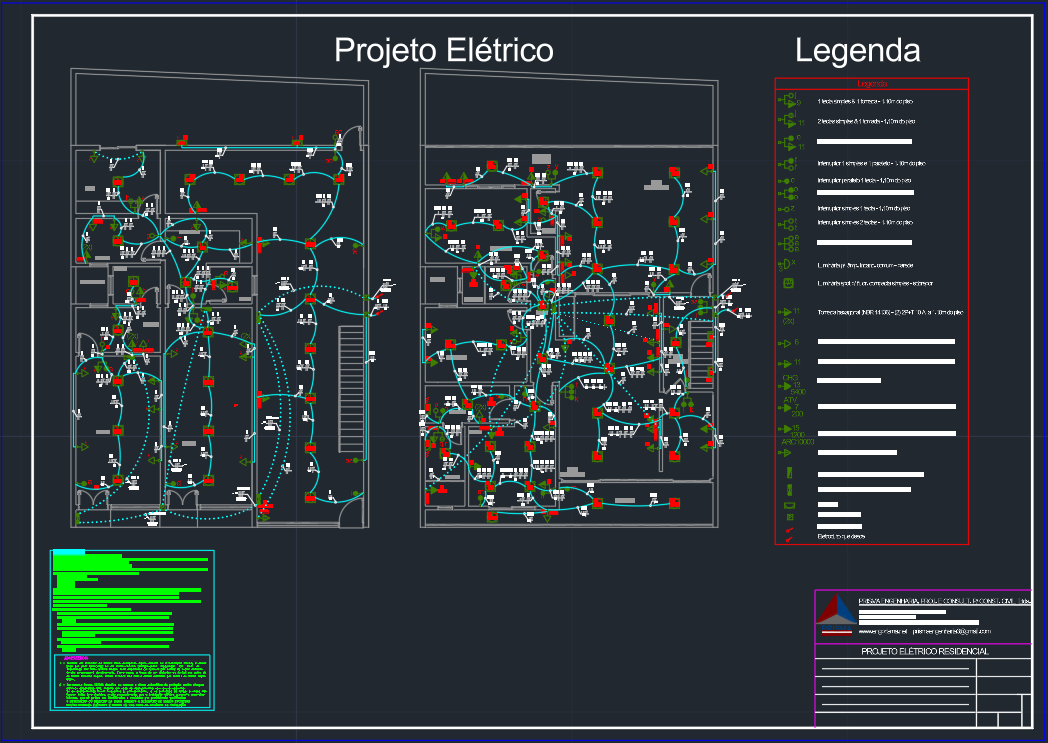Select the large white 'Legenda' heading
This screenshot has width=1048, height=743.
(x=857, y=50)
